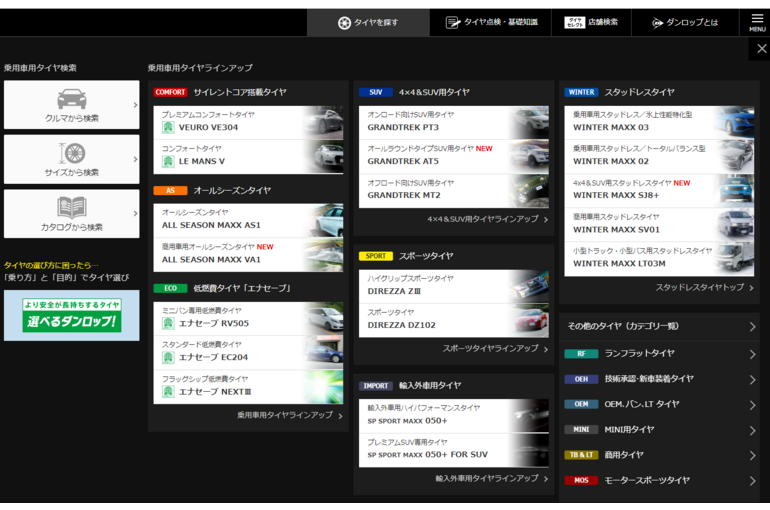Open エナセーブ EC204 tire card
770x510 pixels.
248,353
